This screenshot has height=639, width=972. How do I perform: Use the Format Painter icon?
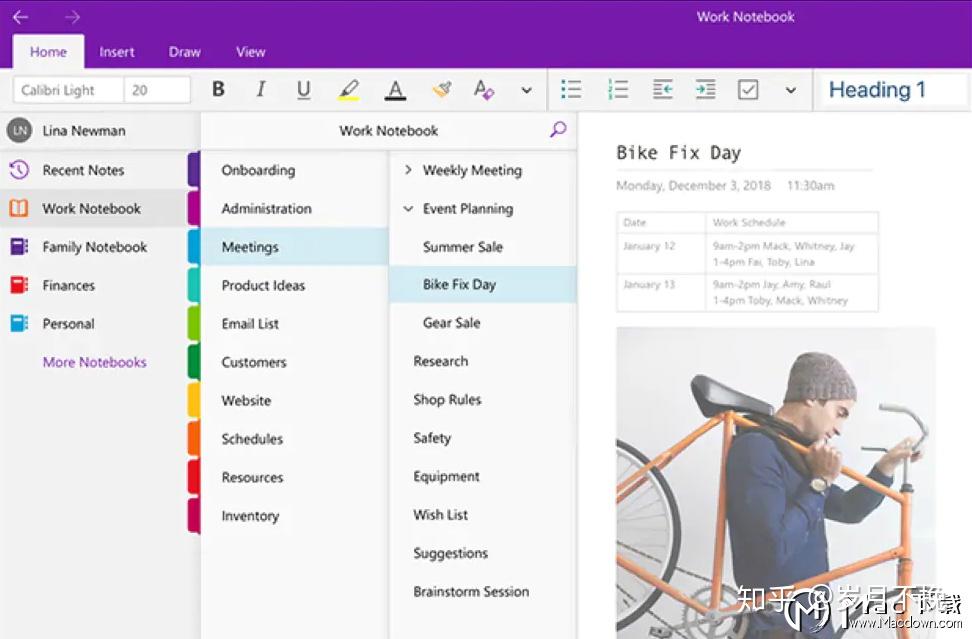[x=441, y=89]
